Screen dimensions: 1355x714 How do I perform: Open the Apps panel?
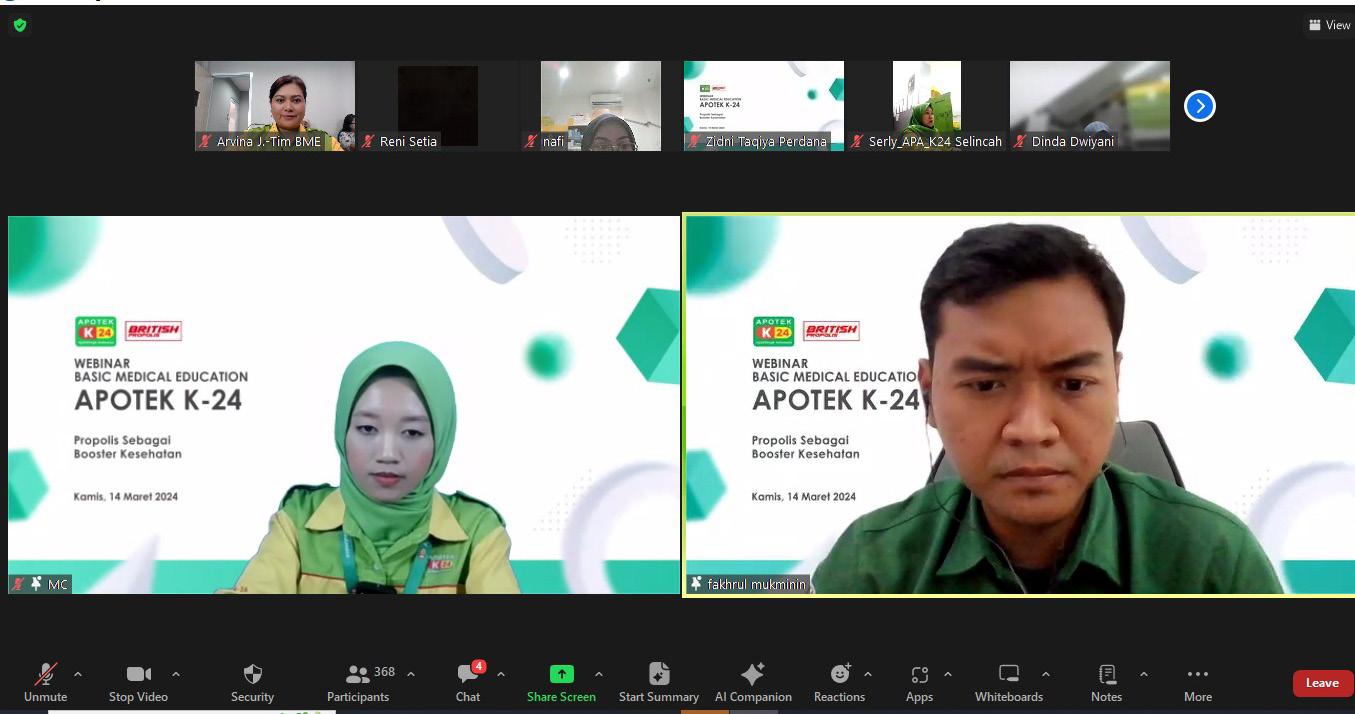point(919,683)
